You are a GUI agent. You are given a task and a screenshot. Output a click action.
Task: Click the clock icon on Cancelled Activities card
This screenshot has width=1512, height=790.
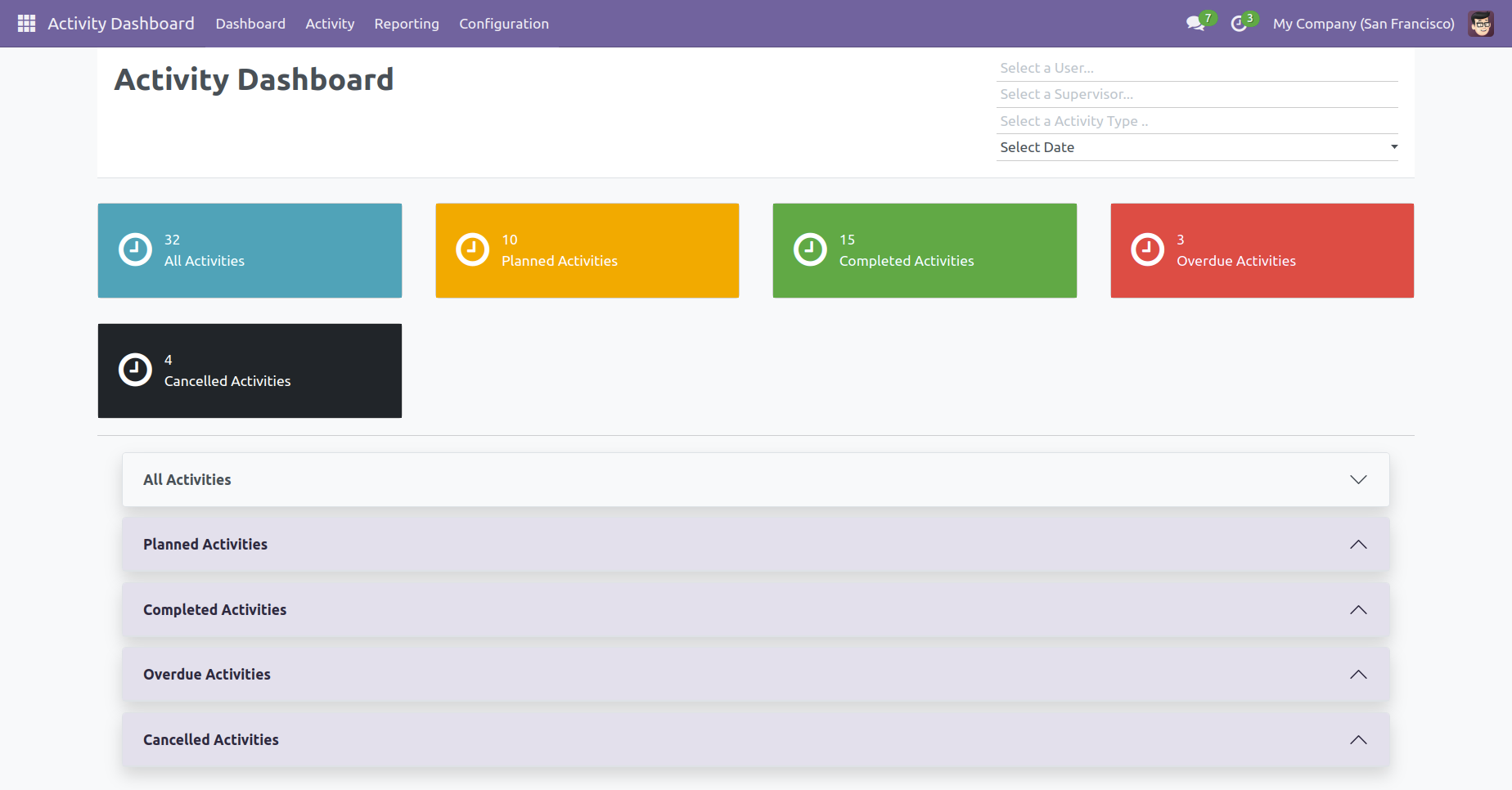135,370
